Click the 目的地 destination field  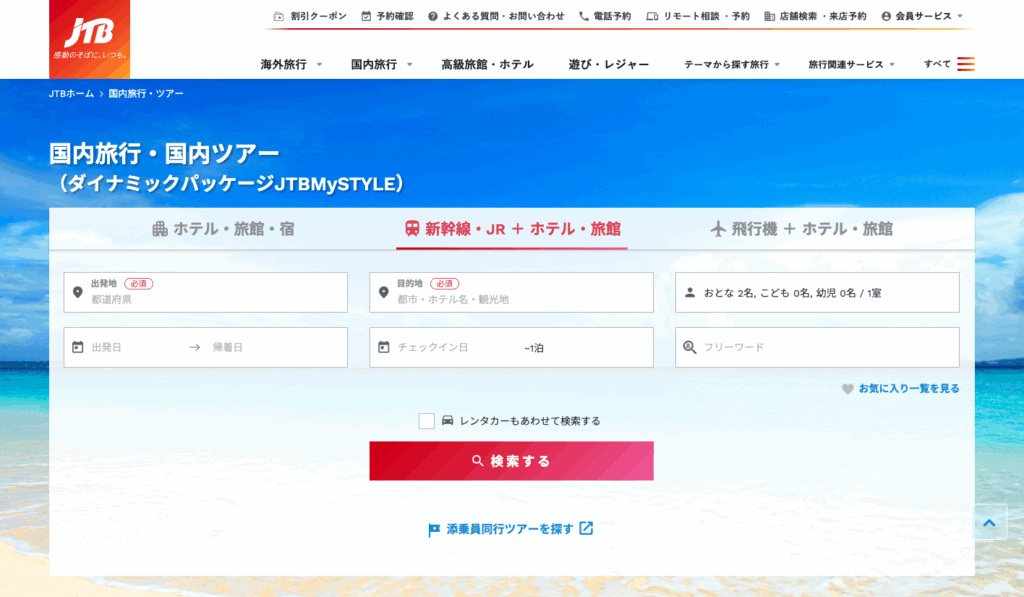point(511,292)
